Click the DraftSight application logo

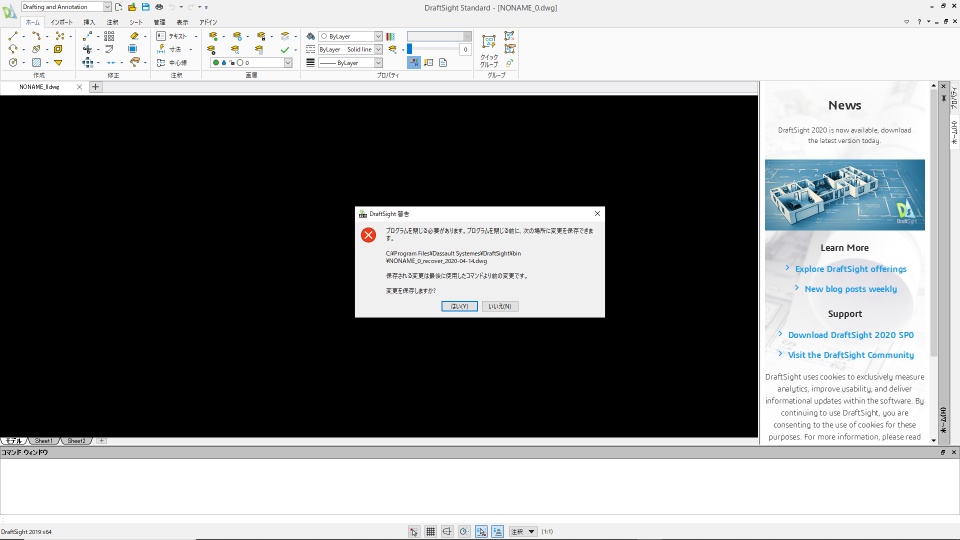(x=9, y=12)
